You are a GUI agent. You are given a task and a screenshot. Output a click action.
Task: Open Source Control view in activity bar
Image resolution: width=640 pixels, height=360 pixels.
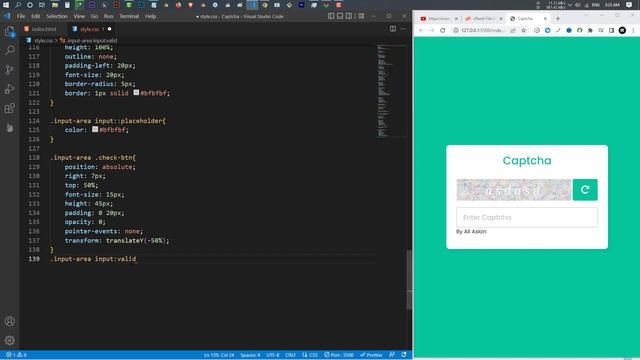point(9,70)
